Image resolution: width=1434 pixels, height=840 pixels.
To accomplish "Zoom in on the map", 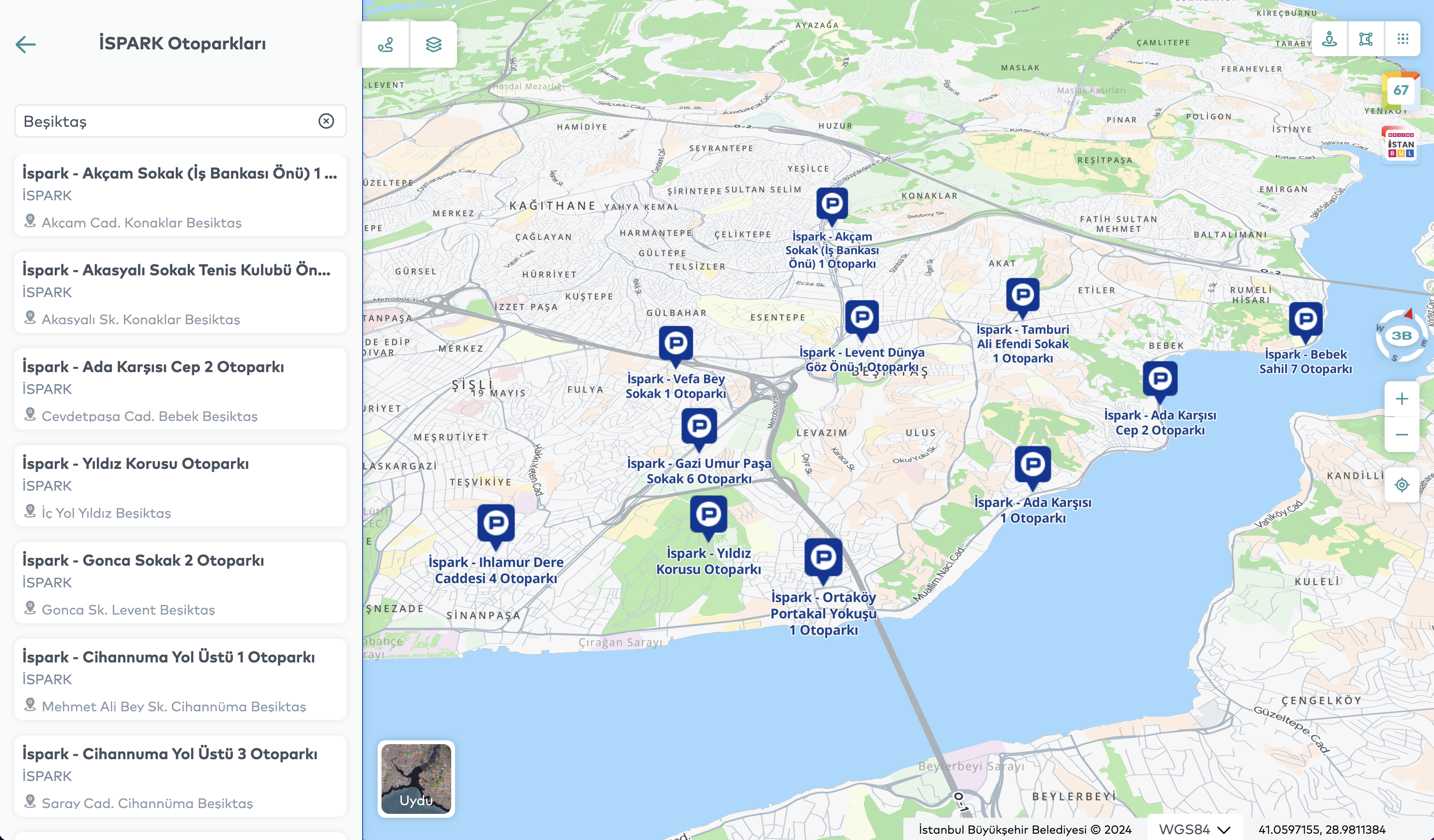I will pyautogui.click(x=1402, y=399).
